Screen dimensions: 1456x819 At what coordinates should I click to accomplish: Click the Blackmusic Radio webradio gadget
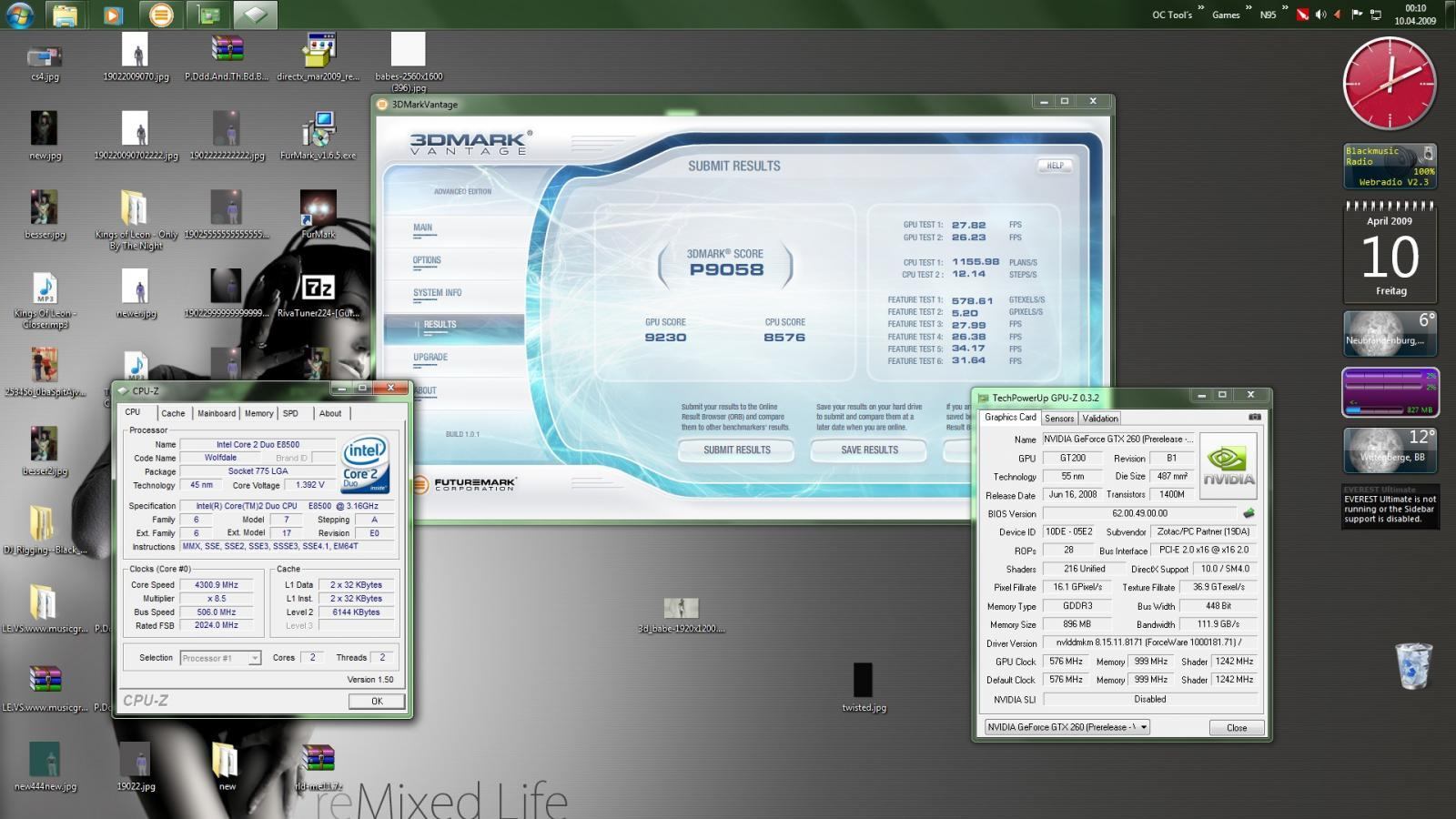pos(1390,167)
